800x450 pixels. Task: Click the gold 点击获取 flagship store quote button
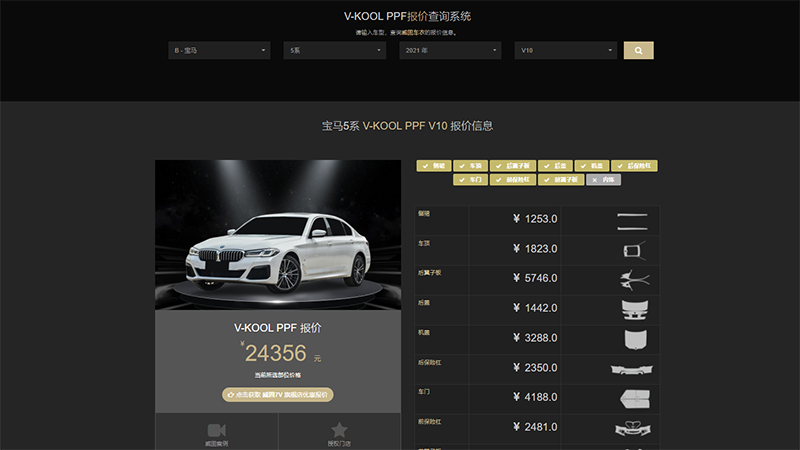(277, 395)
